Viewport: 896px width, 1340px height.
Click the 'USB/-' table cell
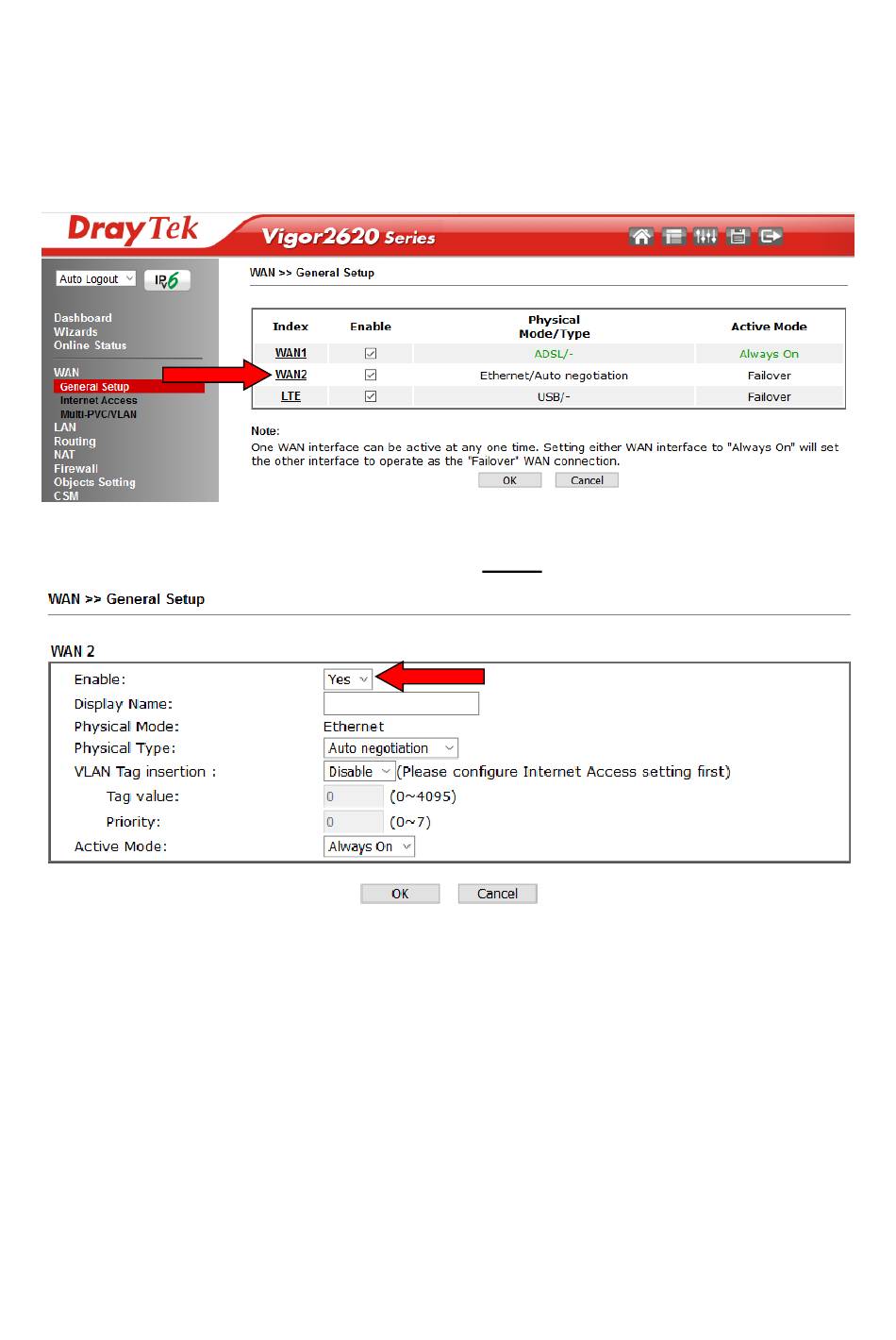click(x=554, y=397)
